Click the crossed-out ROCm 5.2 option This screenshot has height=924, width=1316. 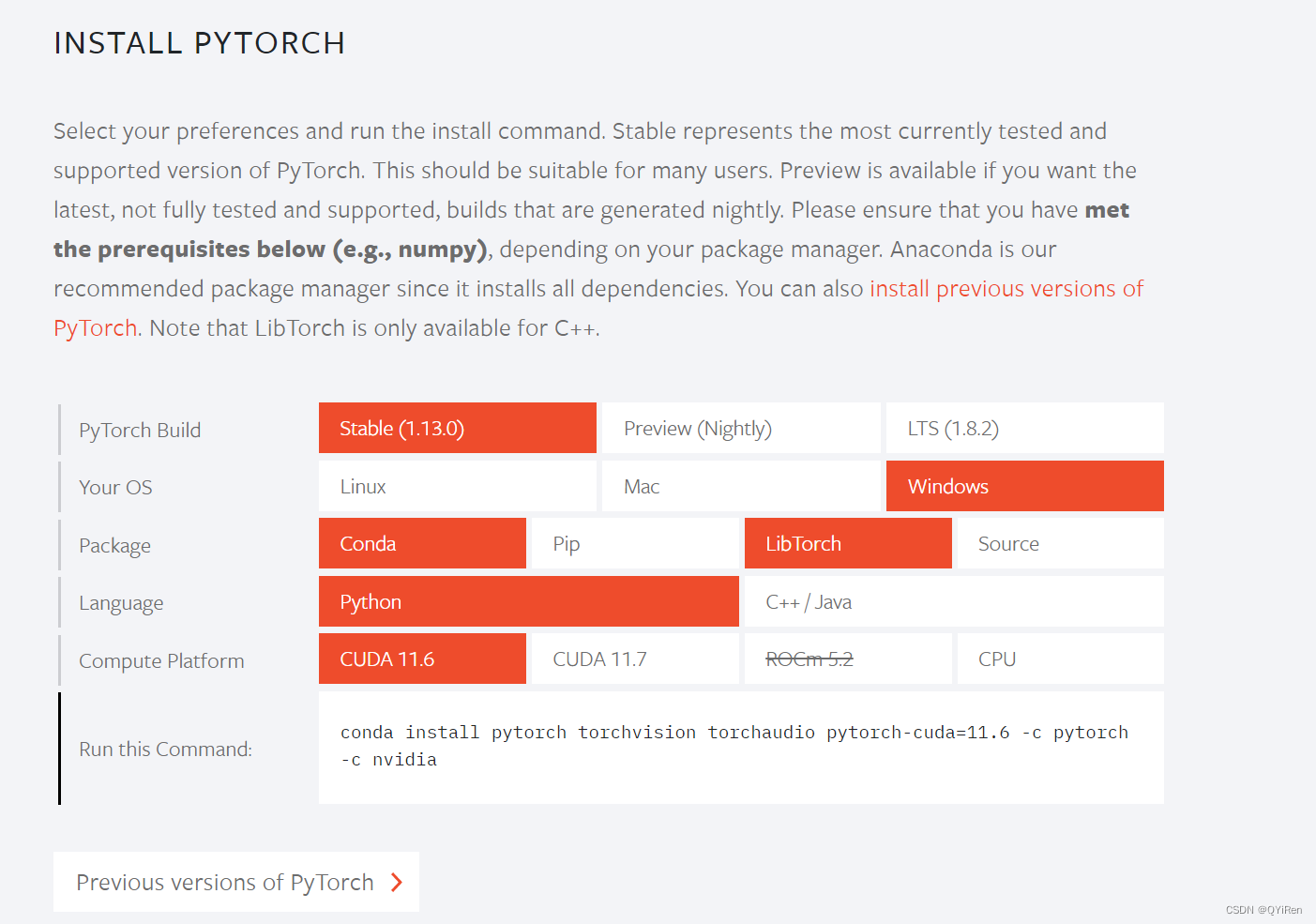point(848,659)
